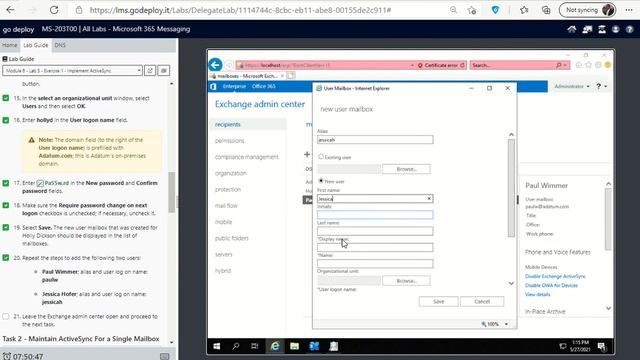This screenshot has height=360, width=640.
Task: Uncheck step 15 select organizational unit
Action: pos(6,98)
